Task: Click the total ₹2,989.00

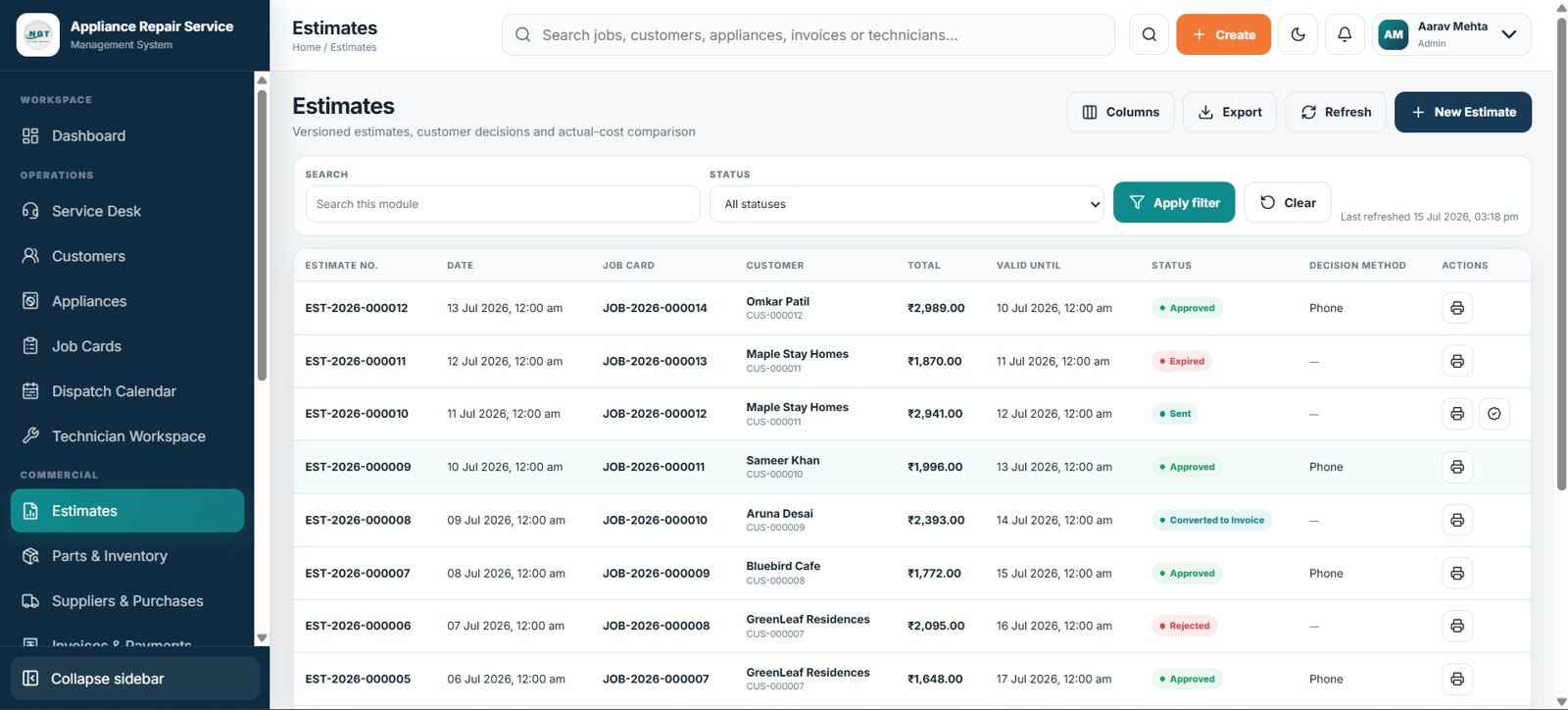Action: point(936,308)
